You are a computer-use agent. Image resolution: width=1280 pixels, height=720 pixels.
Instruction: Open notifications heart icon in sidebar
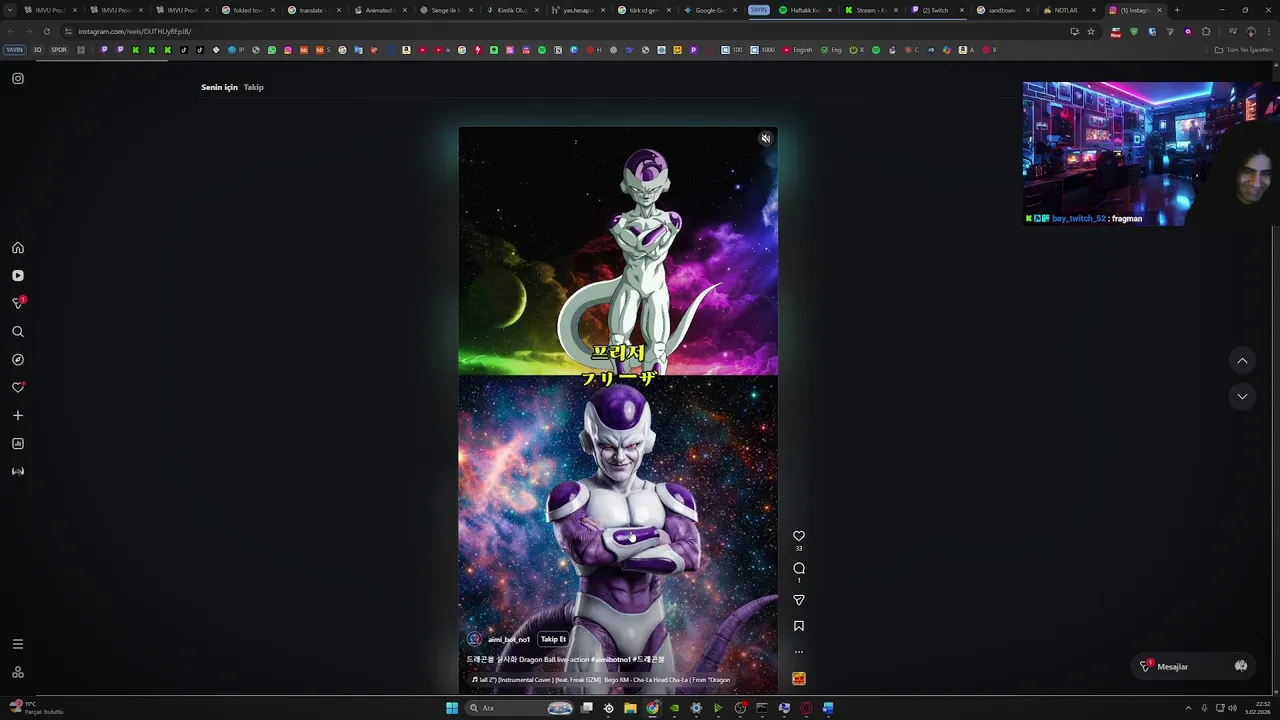(x=18, y=388)
